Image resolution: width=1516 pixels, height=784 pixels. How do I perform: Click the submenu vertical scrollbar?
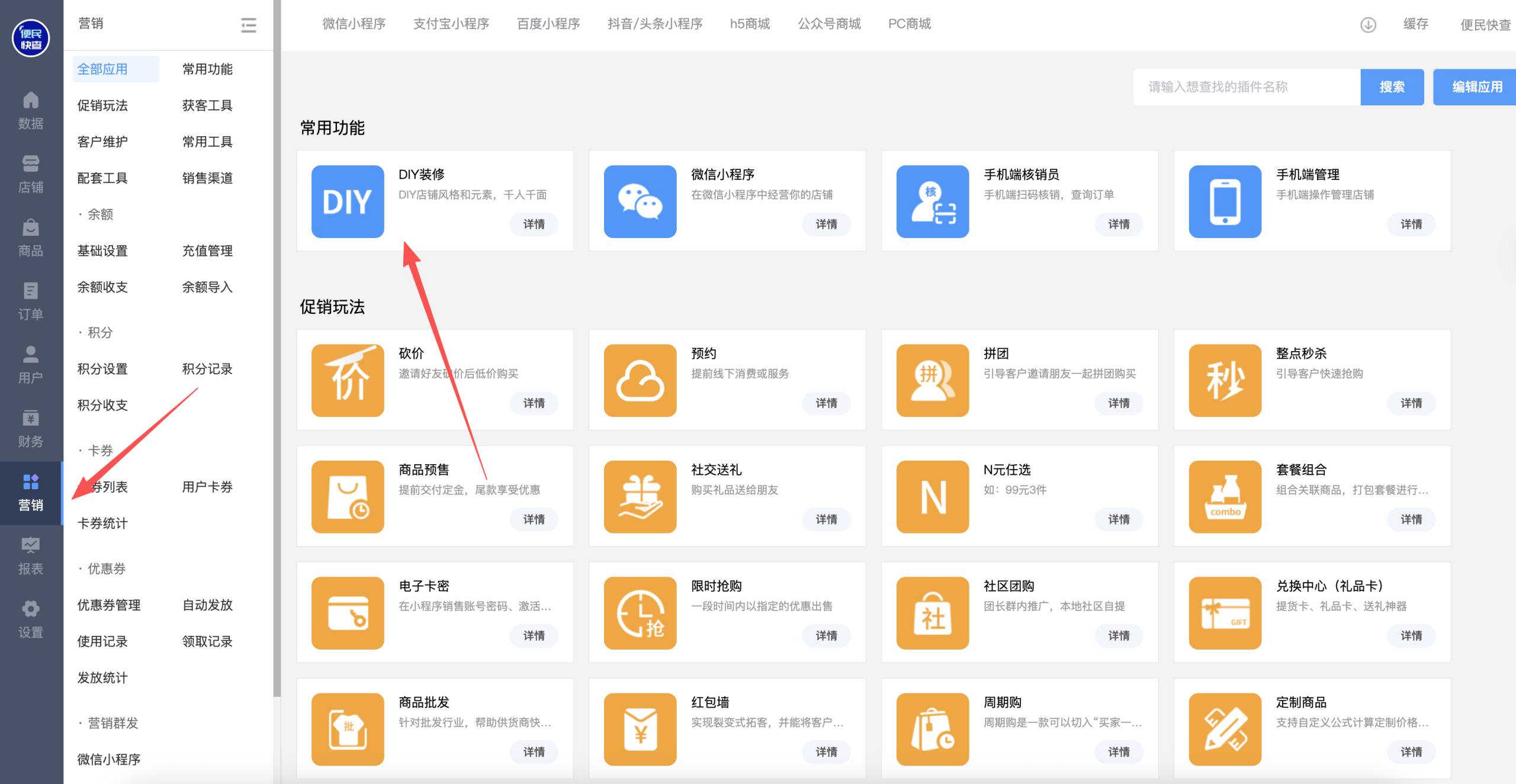pyautogui.click(x=277, y=355)
